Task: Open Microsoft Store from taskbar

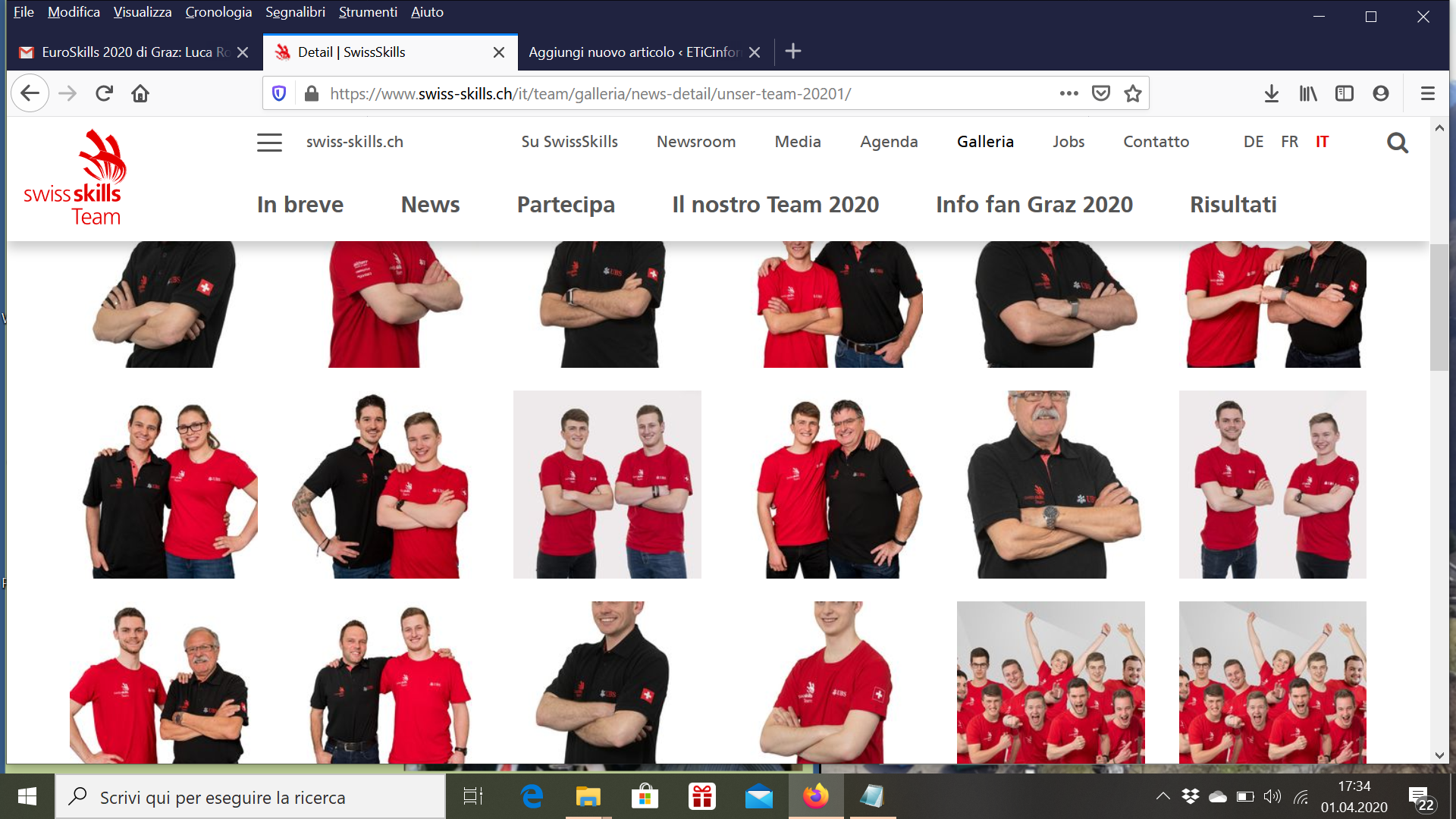Action: tap(645, 796)
